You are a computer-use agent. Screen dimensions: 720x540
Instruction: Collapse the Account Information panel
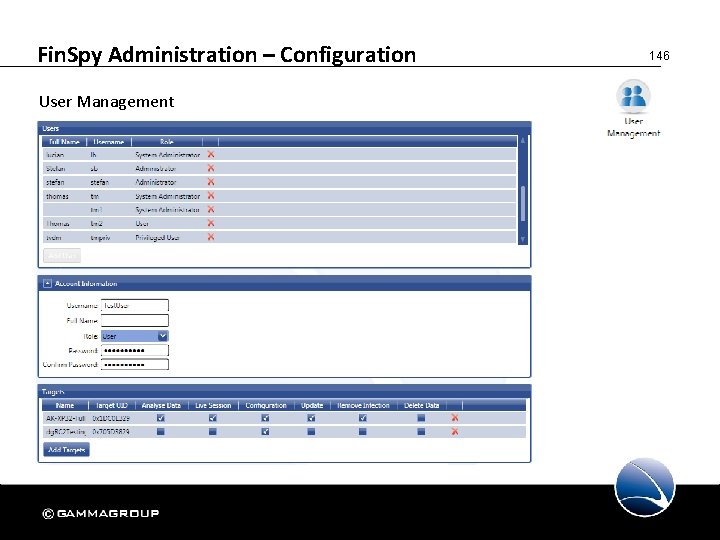pos(47,284)
